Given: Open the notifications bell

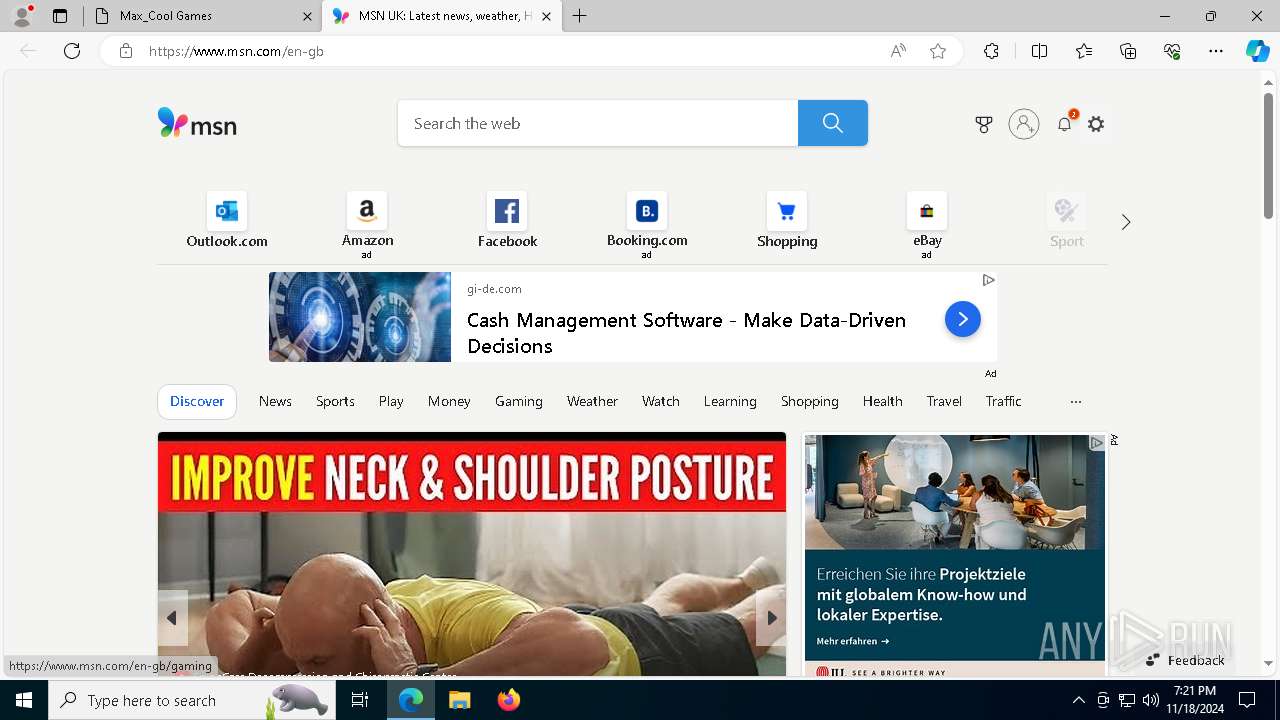Looking at the screenshot, I should [x=1065, y=124].
